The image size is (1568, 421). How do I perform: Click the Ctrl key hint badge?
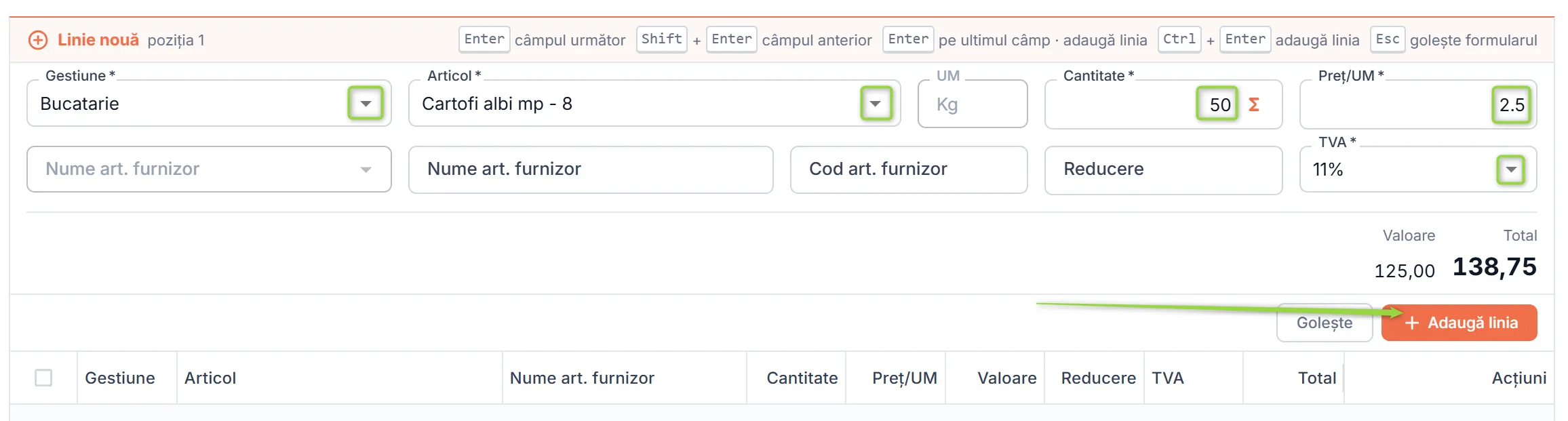(1179, 39)
